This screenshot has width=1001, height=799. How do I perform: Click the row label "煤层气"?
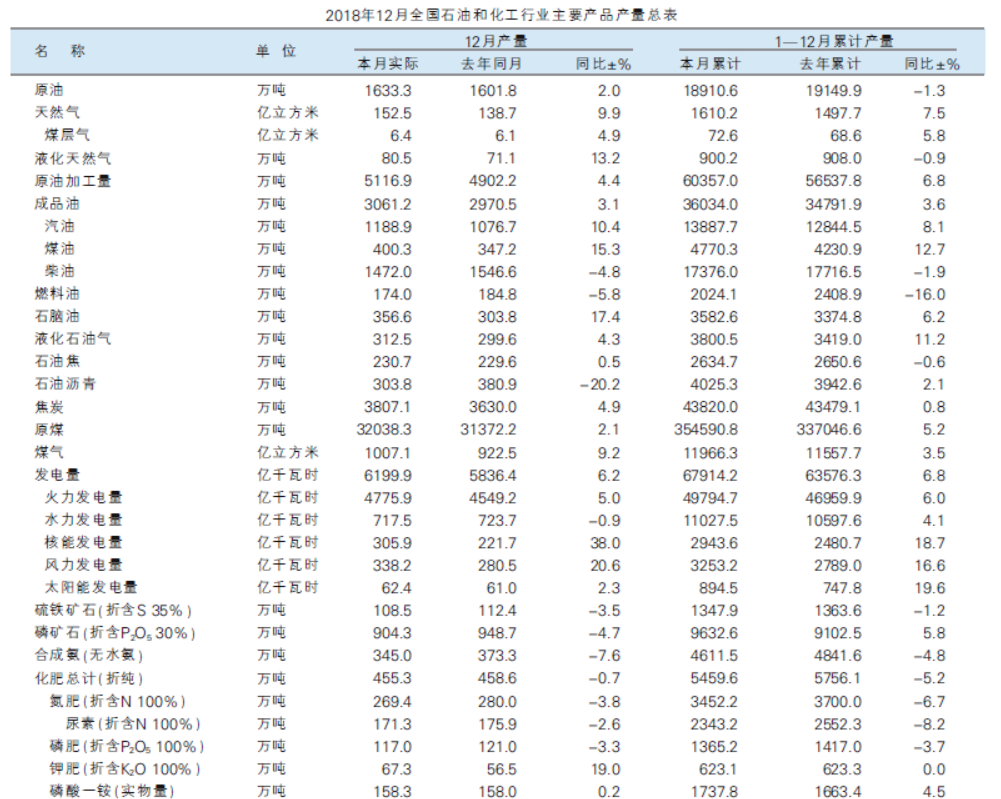(x=67, y=135)
